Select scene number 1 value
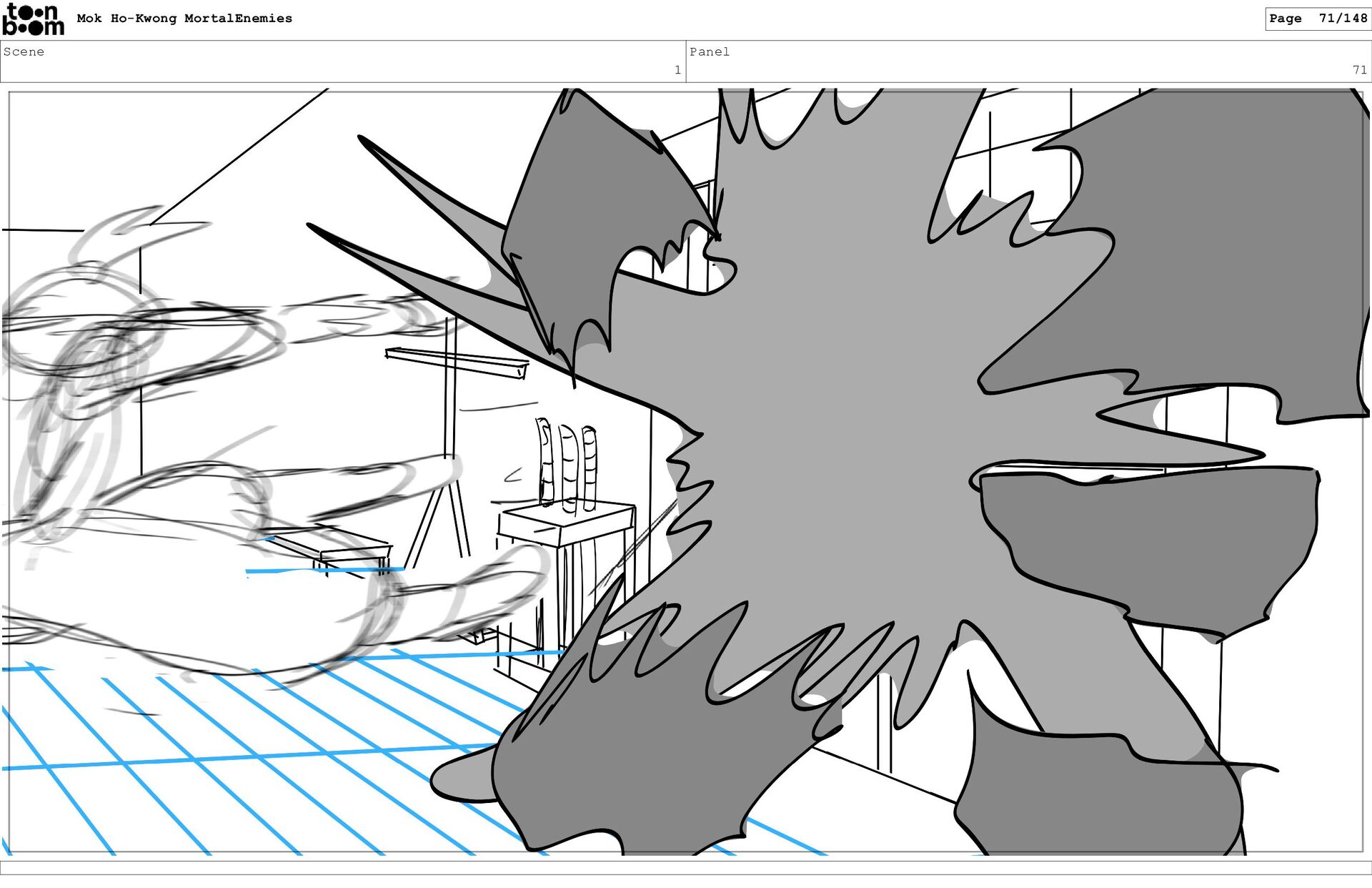 tap(677, 70)
